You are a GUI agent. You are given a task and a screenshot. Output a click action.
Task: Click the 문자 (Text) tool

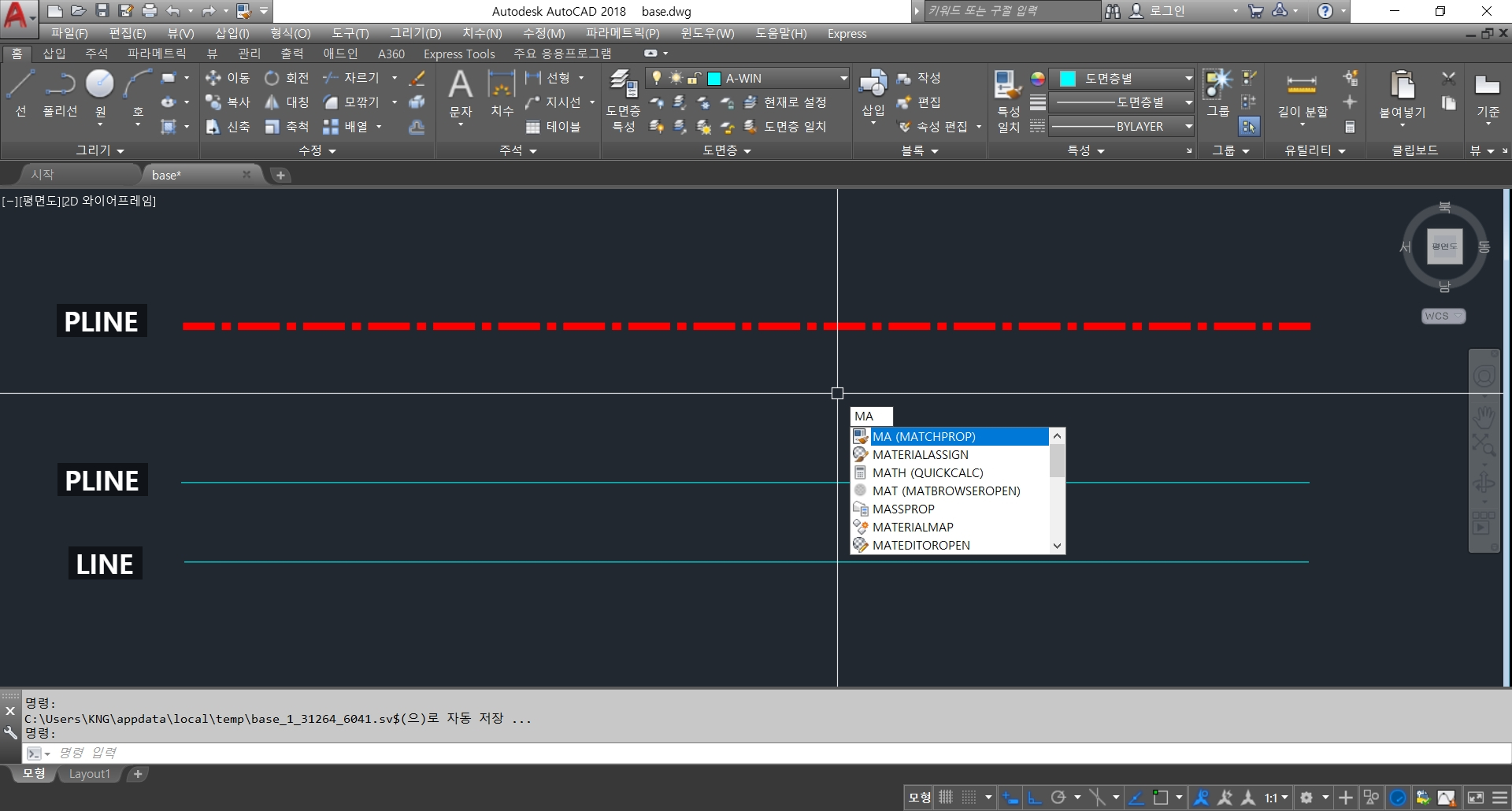[461, 93]
